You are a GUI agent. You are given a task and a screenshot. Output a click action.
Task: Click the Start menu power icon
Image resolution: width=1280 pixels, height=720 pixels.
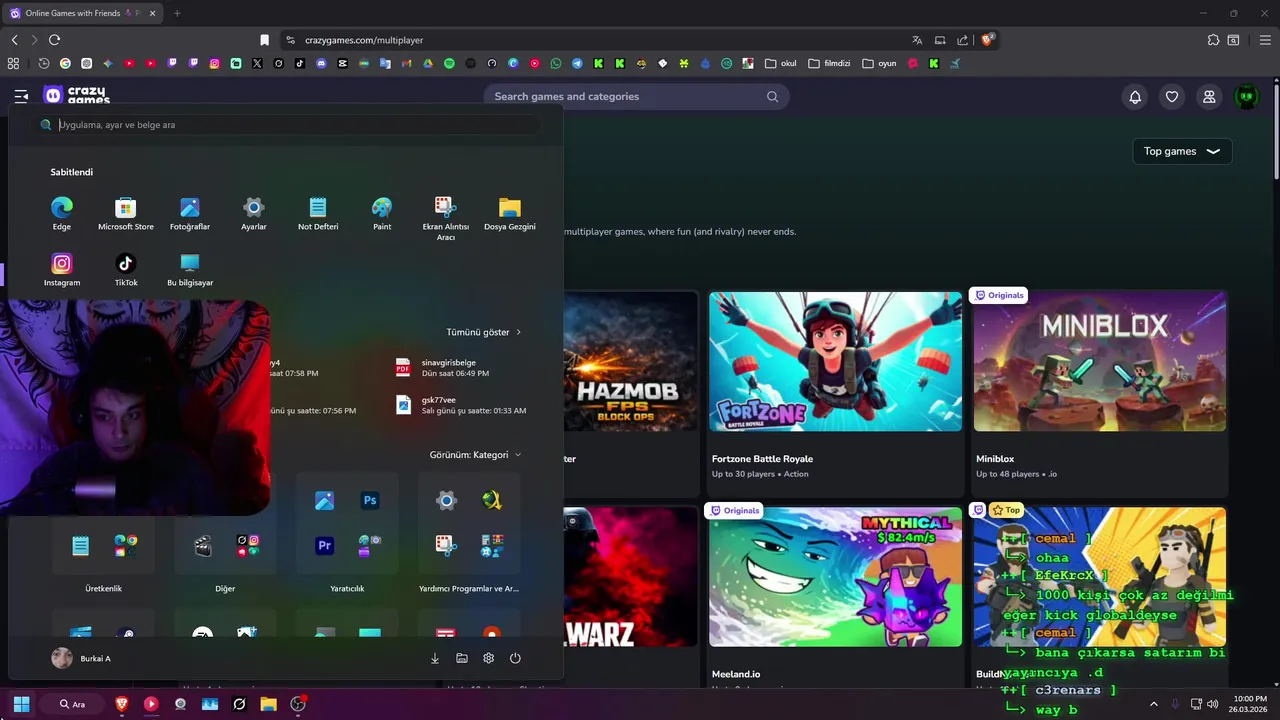(x=515, y=658)
